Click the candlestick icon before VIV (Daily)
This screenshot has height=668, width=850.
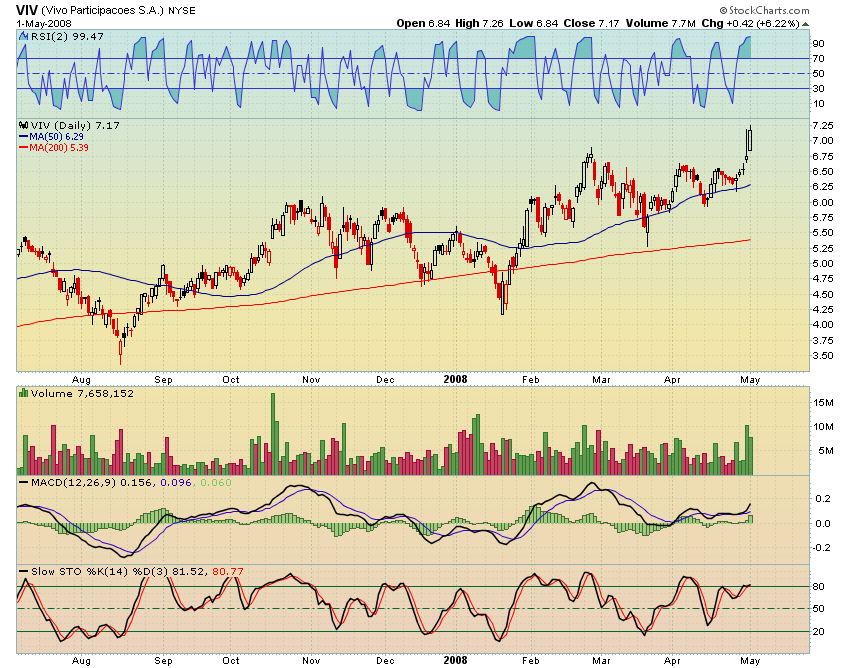tap(23, 125)
